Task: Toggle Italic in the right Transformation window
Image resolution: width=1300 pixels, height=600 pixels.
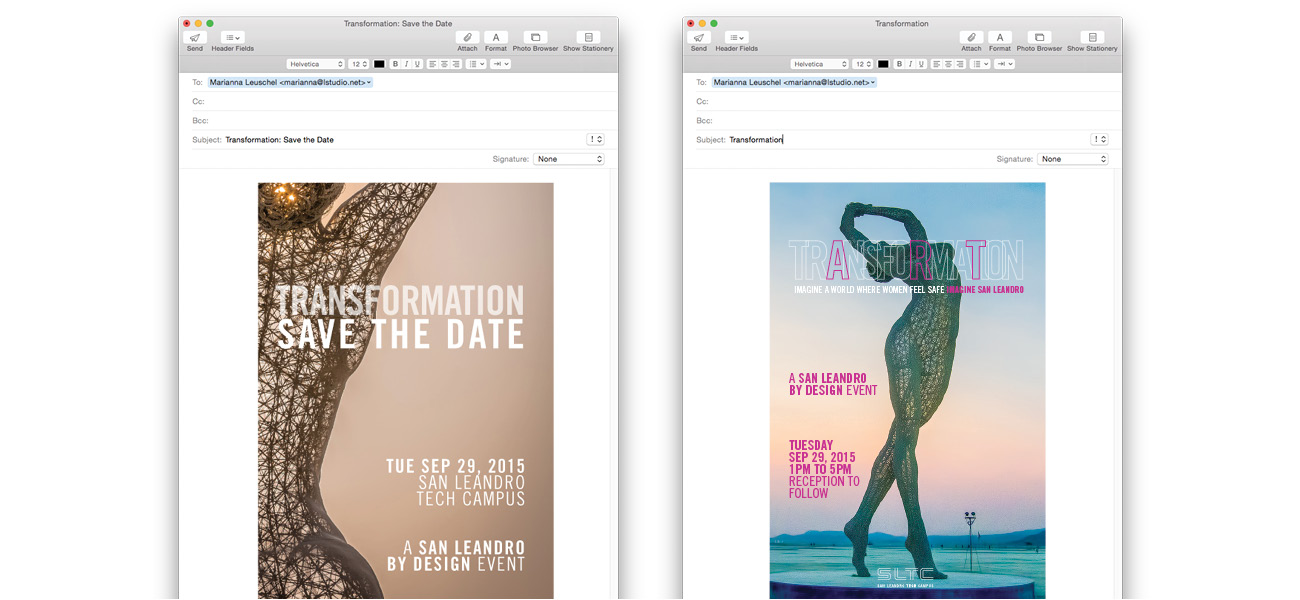Action: (x=910, y=64)
